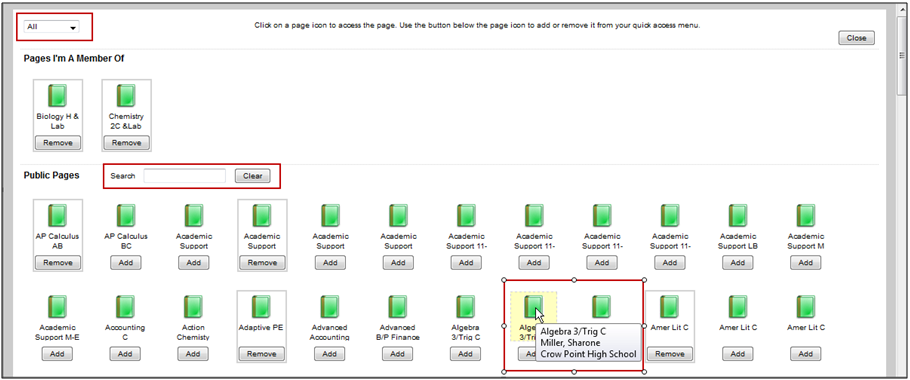Click the Public Pages search field
910x380 pixels.
(x=185, y=176)
